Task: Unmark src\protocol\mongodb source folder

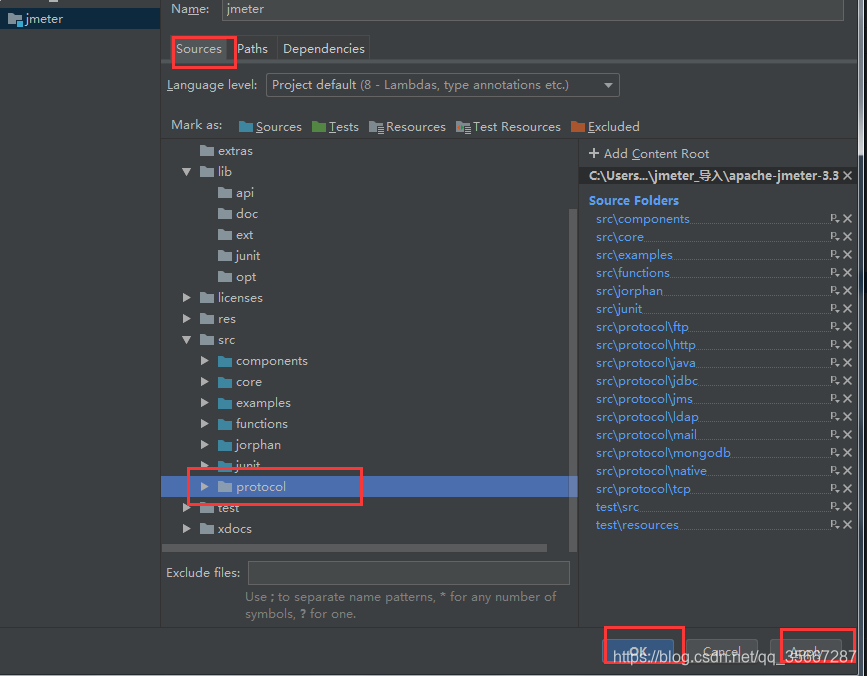Action: click(847, 453)
